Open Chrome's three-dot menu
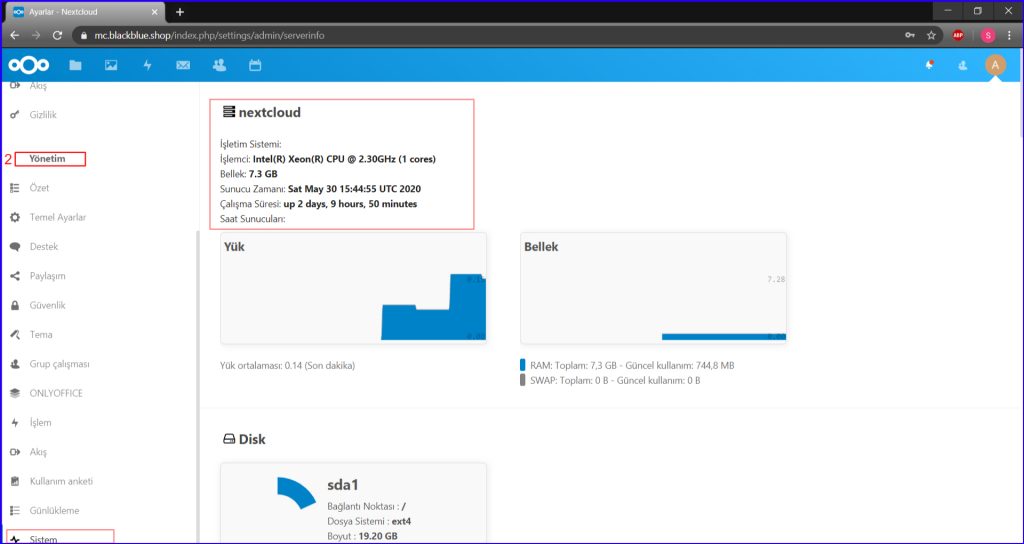Viewport: 1024px width, 544px height. click(x=1010, y=35)
